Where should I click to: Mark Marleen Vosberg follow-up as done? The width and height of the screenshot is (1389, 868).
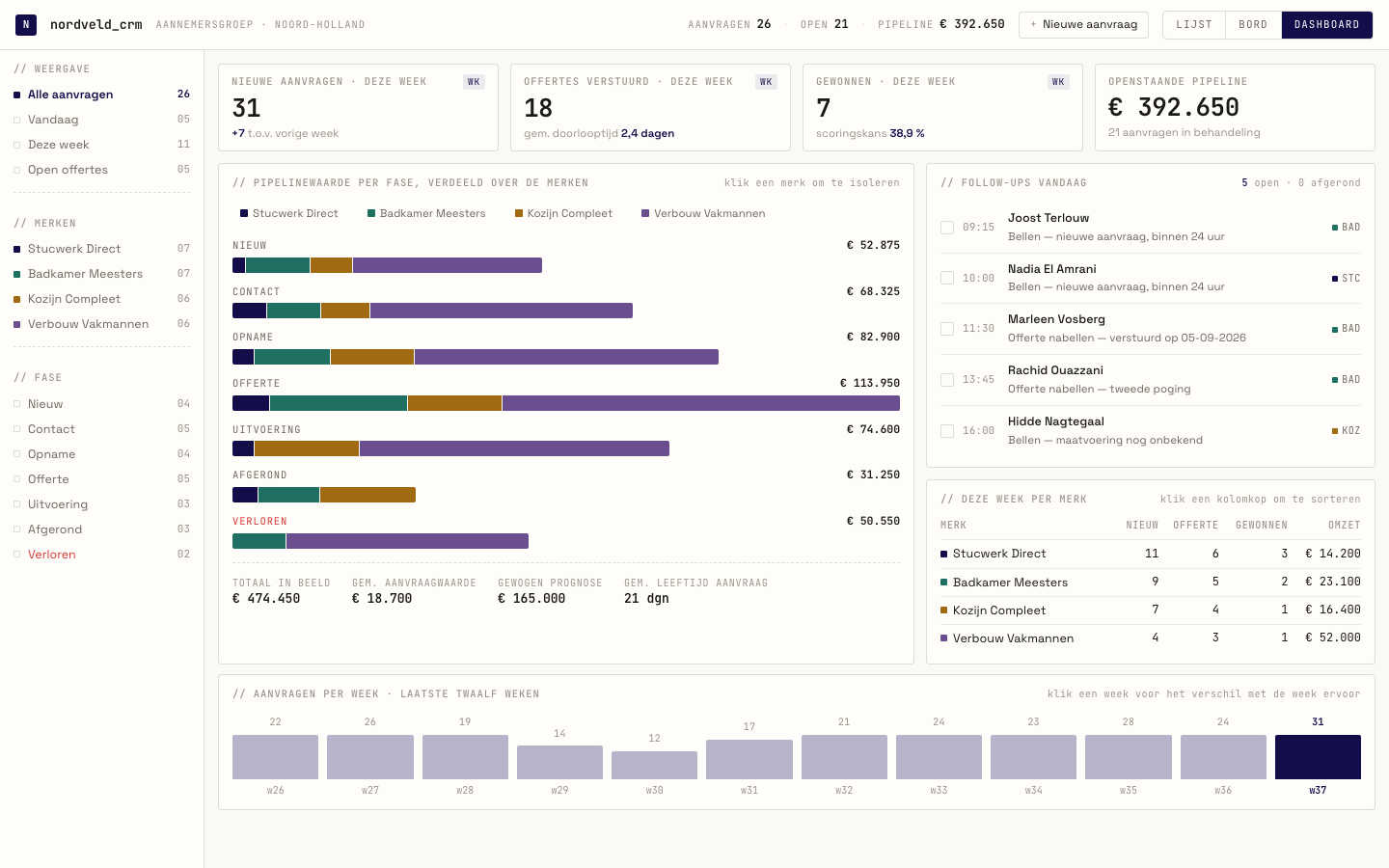point(947,329)
